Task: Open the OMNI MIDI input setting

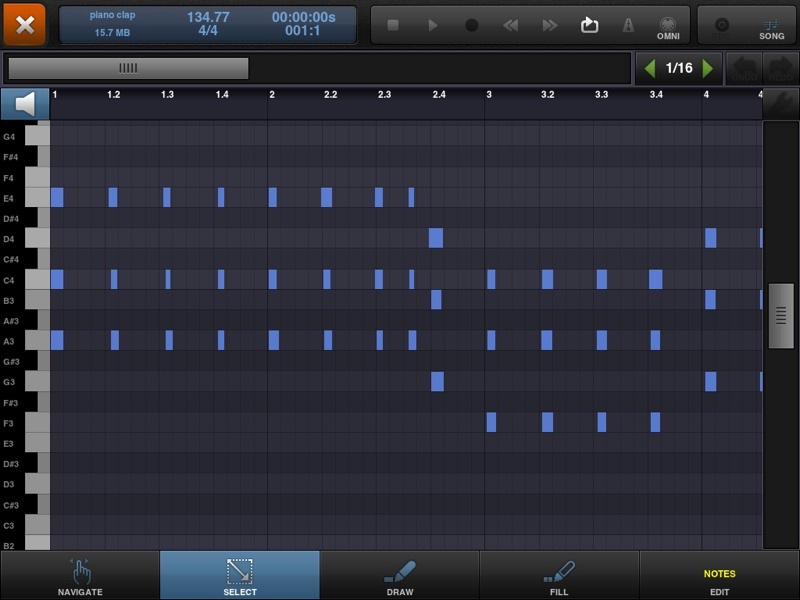Action: [668, 28]
